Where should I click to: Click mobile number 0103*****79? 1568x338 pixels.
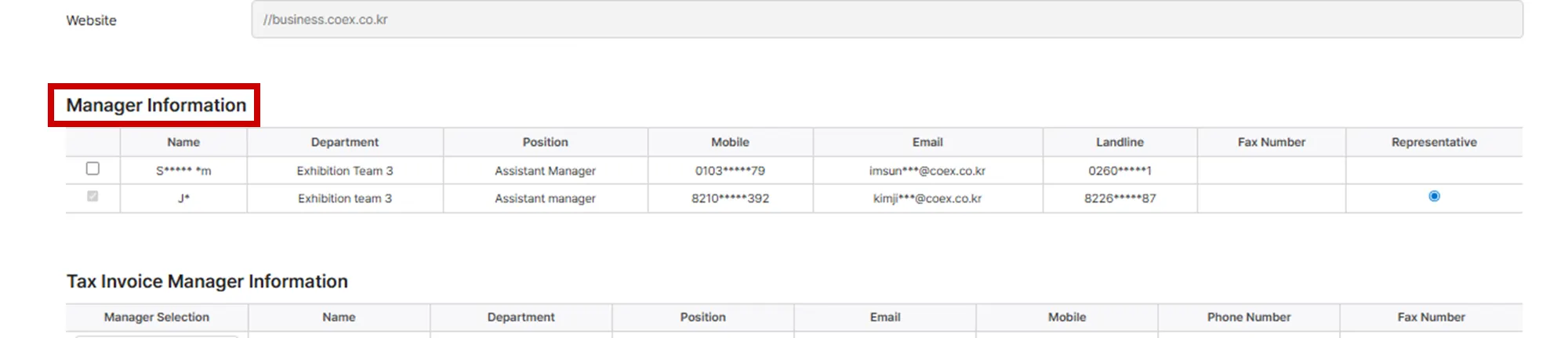click(730, 170)
